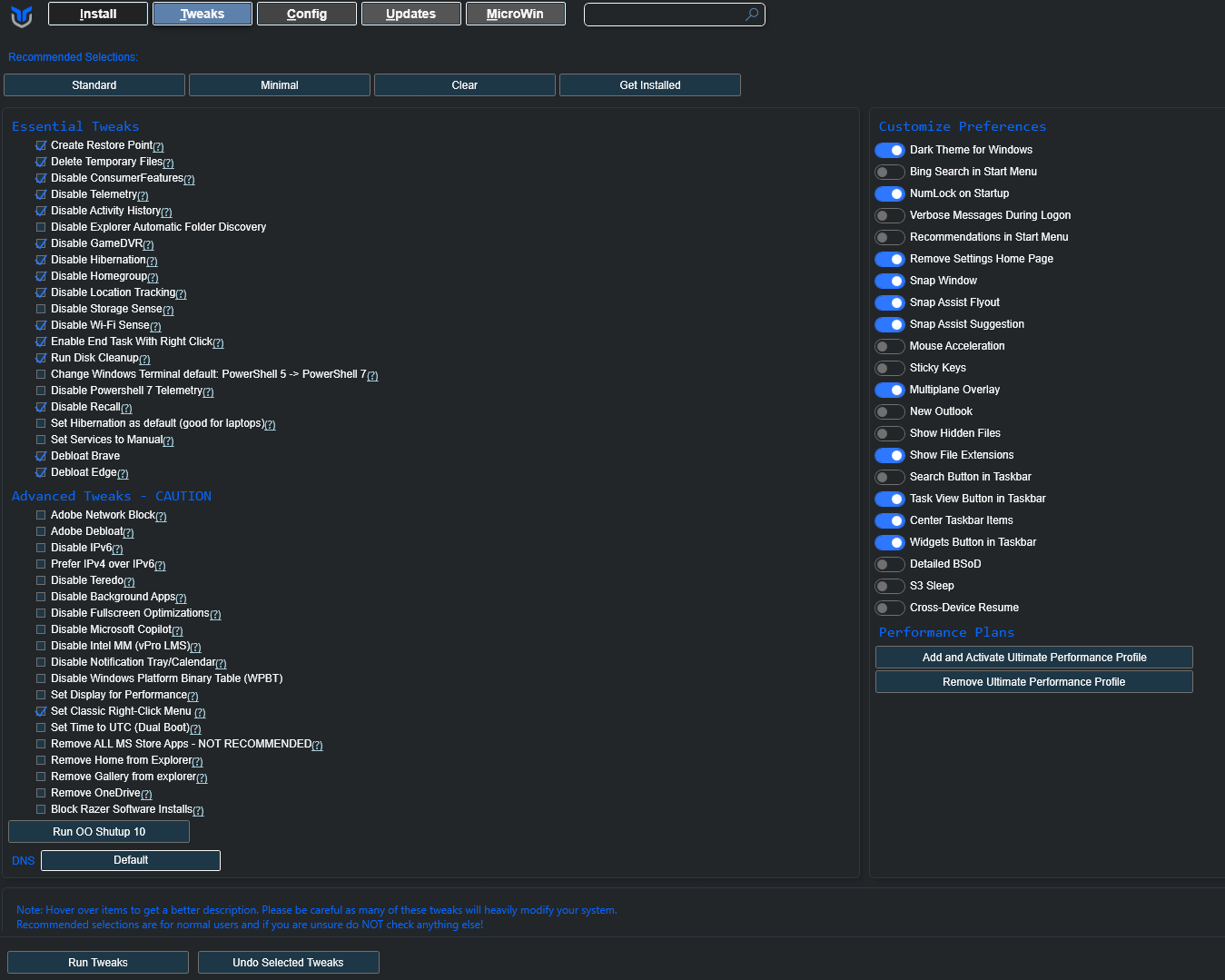Launch Run OO Shutup 10
The image size is (1225, 980).
point(99,832)
